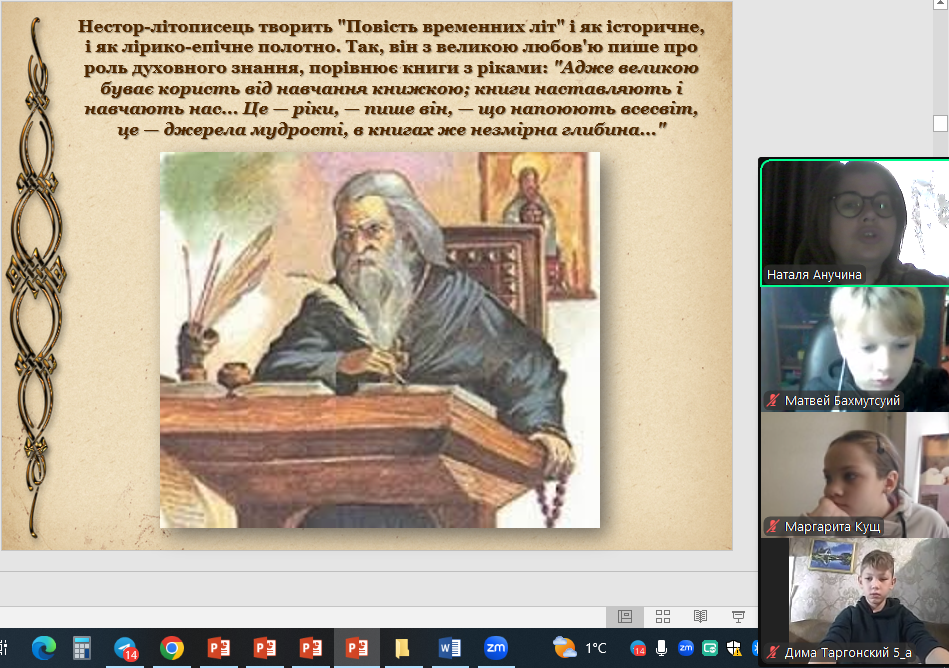Open the weather widget showing 1°C

point(580,648)
